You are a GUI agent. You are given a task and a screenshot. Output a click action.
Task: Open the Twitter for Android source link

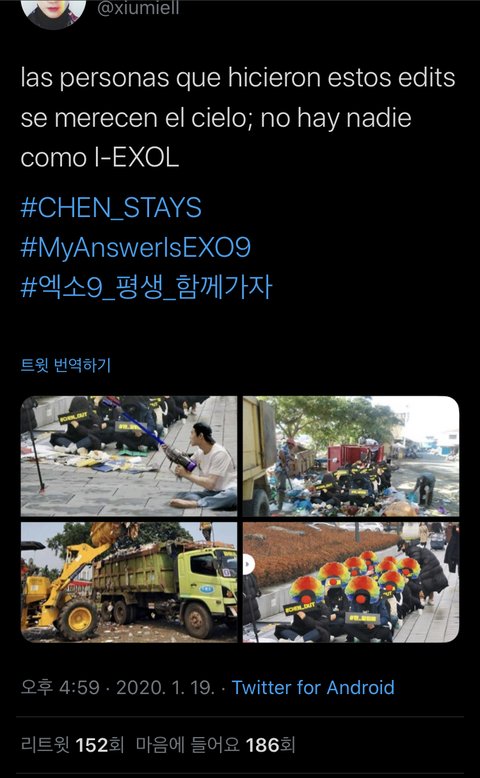[x=313, y=688]
